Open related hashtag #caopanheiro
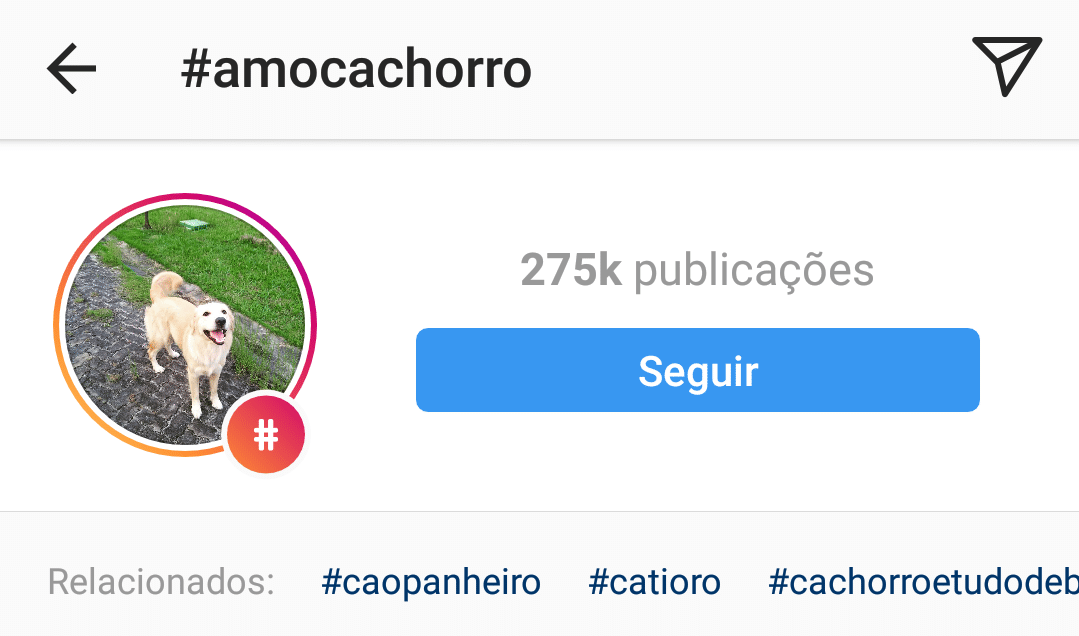1079x636 pixels. tap(431, 582)
